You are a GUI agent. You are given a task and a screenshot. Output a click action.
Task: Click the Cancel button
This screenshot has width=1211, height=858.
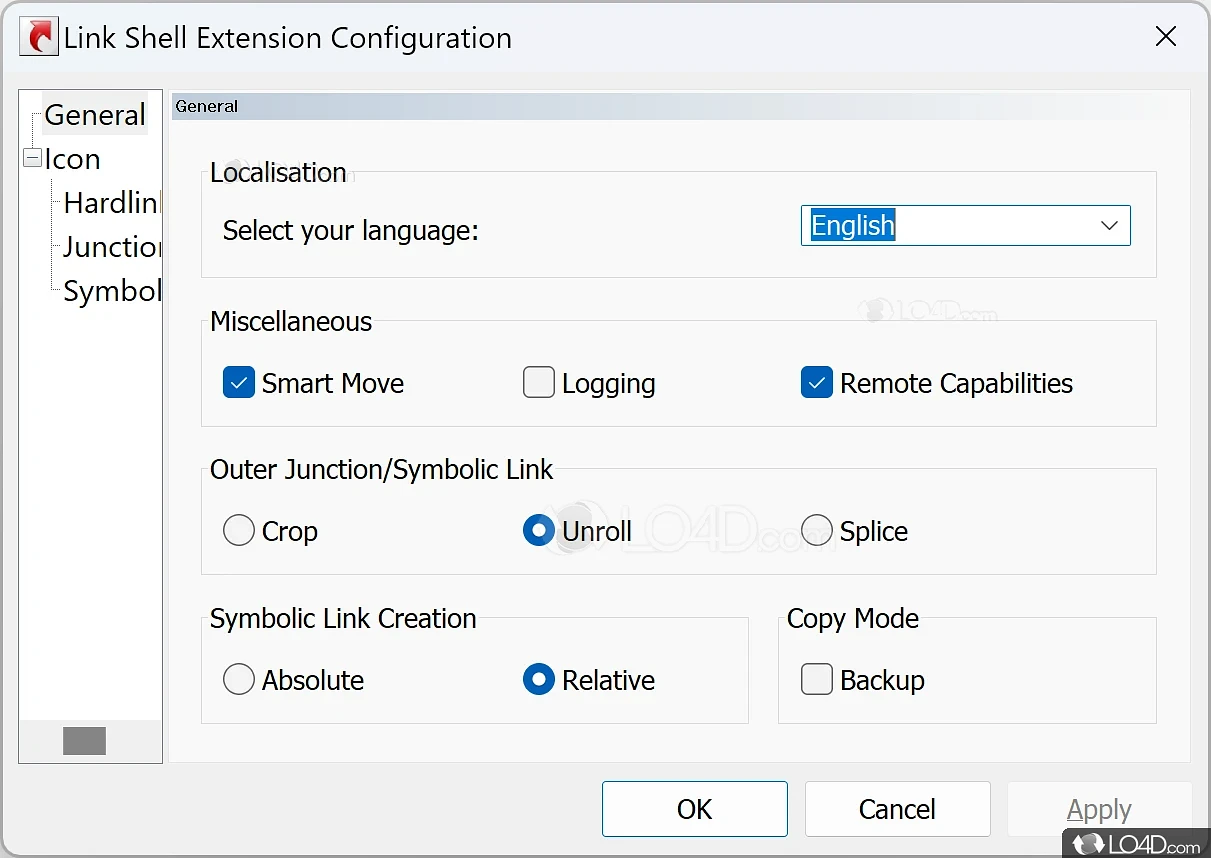pyautogui.click(x=897, y=809)
